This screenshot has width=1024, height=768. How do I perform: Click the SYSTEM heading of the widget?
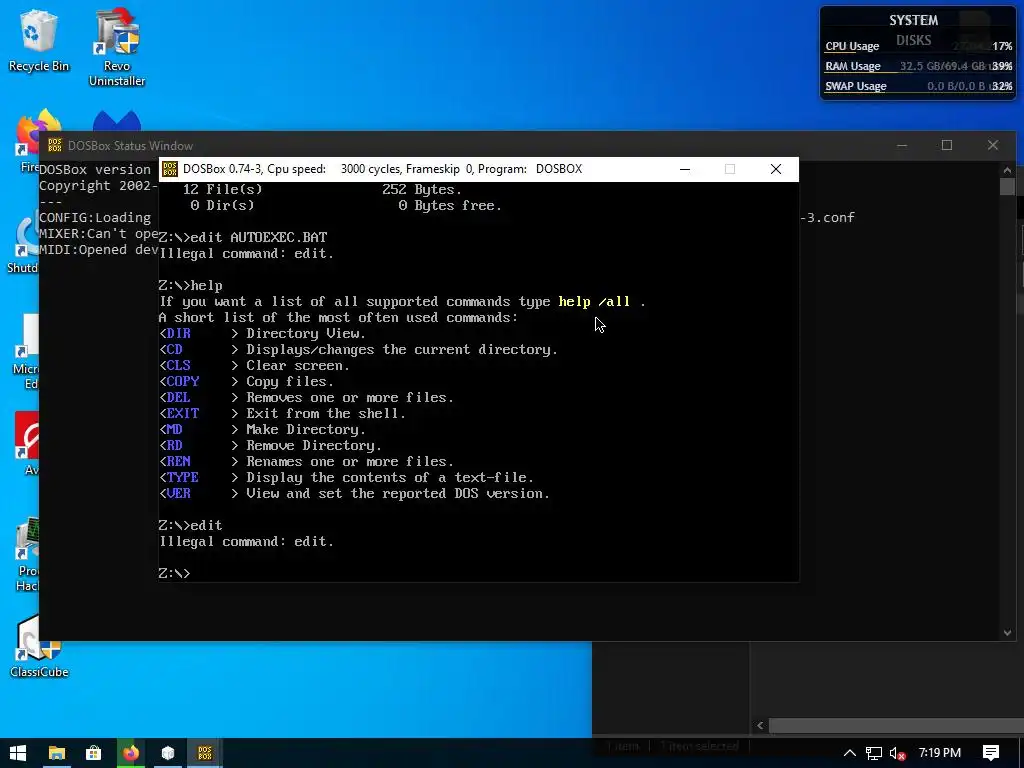(914, 20)
